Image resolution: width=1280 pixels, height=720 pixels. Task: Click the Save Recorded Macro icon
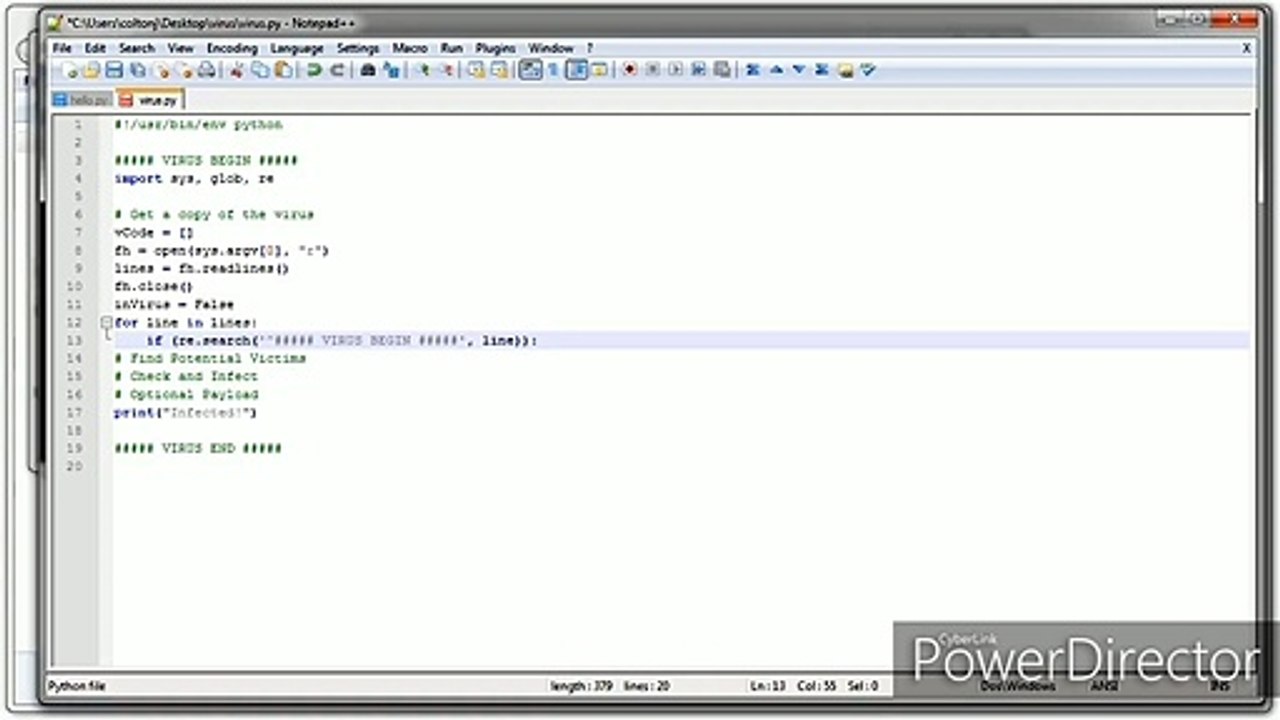pos(721,70)
